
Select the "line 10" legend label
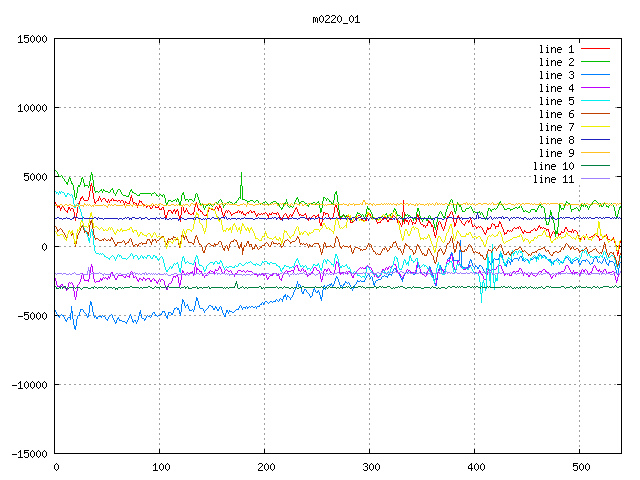coord(553,166)
